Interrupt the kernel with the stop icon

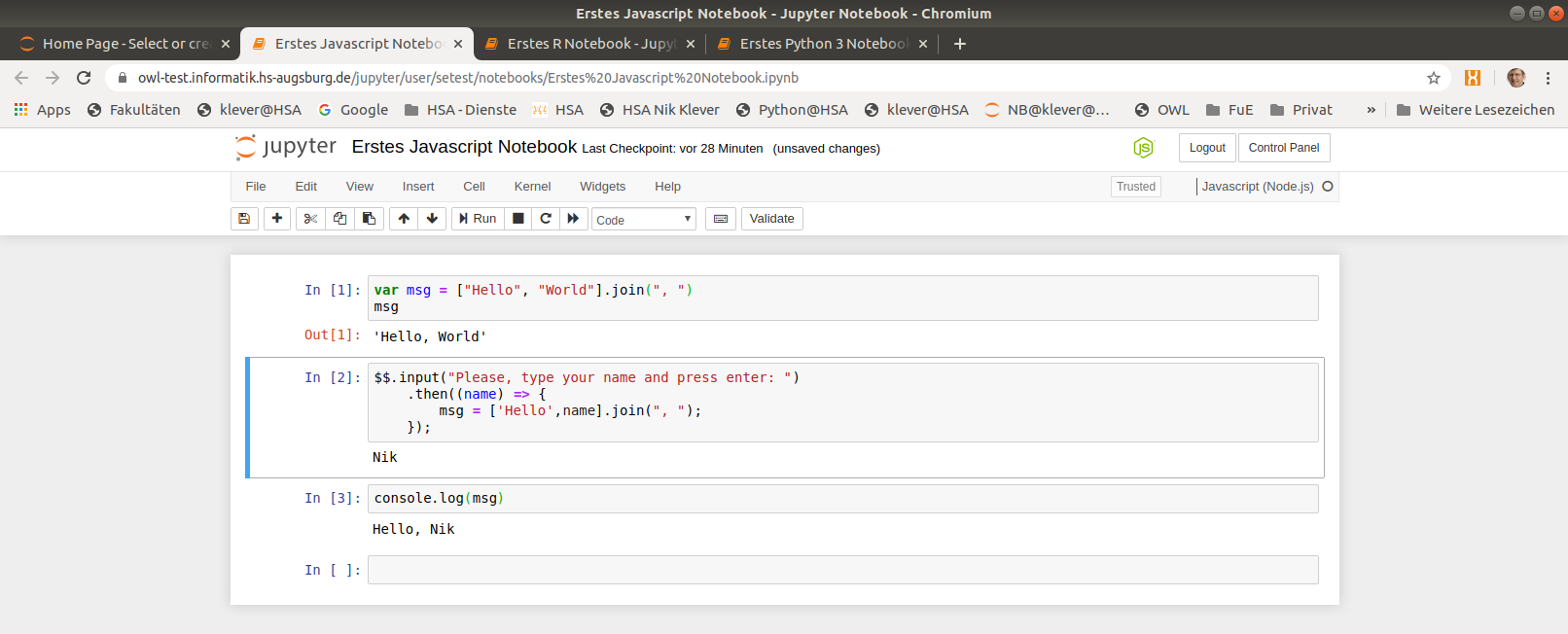[x=518, y=219]
